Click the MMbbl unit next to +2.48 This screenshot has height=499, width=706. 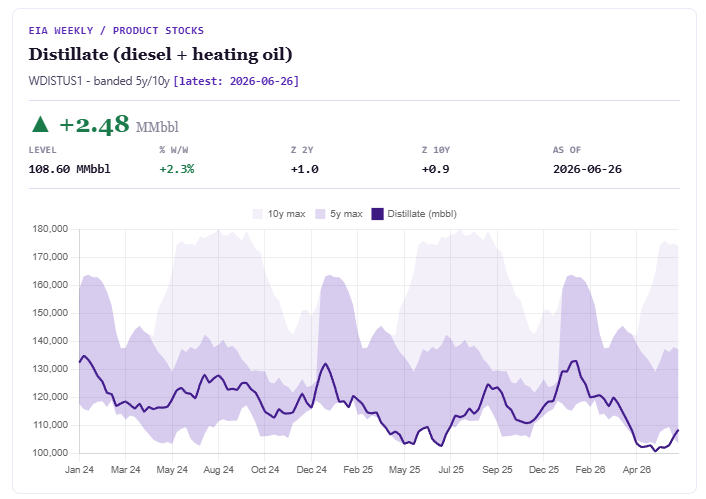pos(157,127)
